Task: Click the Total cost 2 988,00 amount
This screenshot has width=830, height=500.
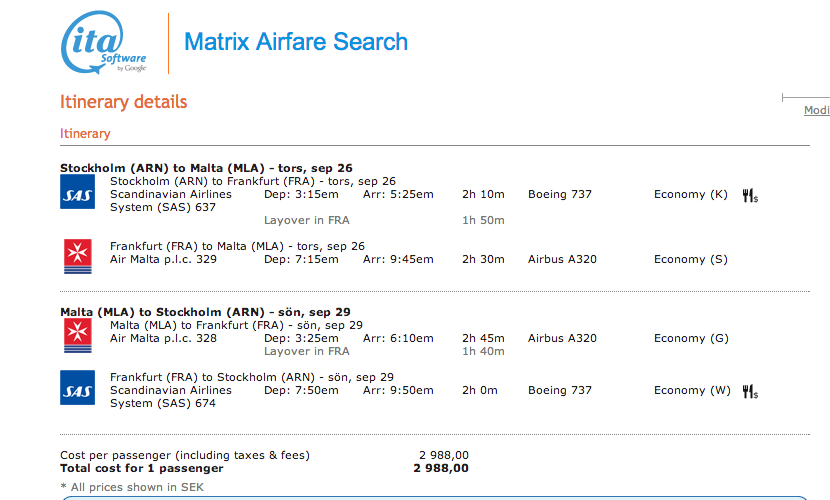Action: click(x=441, y=468)
